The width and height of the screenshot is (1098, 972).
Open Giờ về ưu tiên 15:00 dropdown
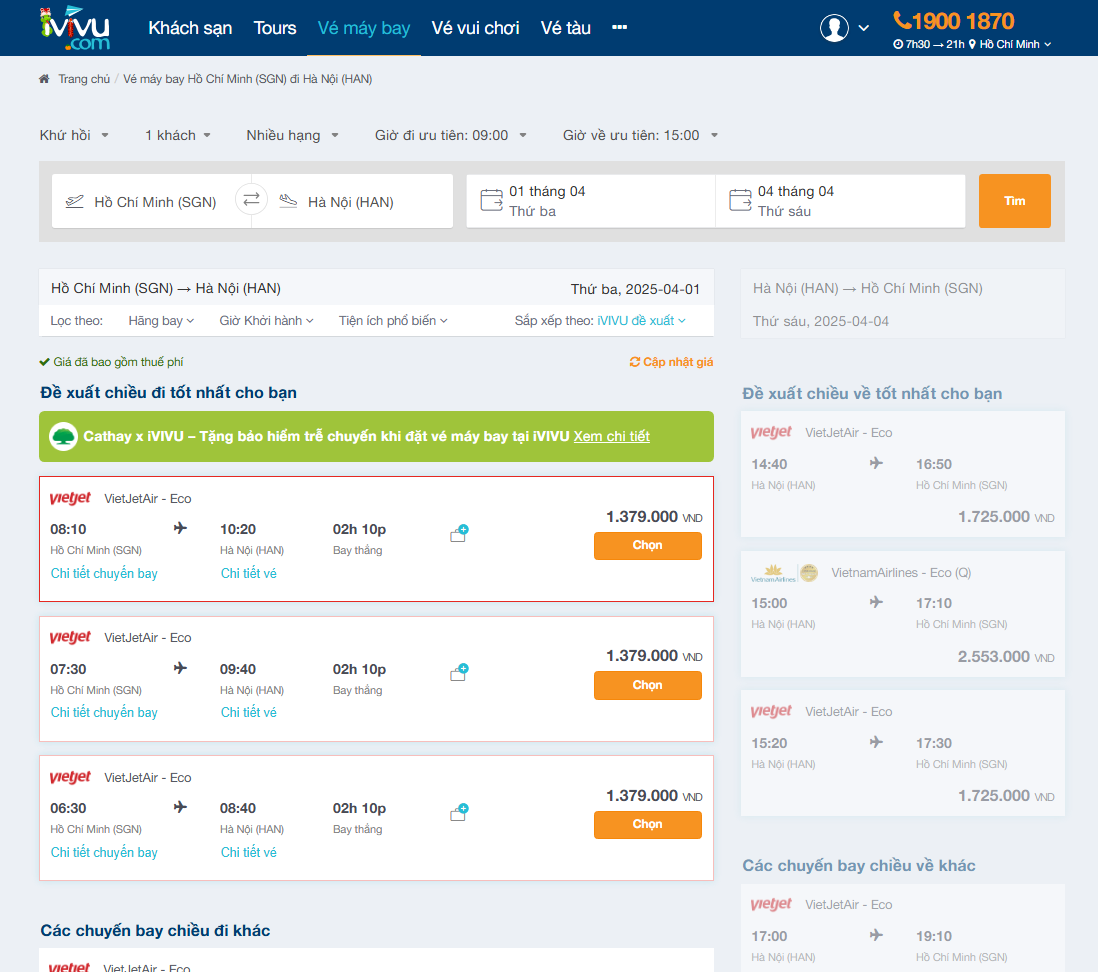[x=640, y=135]
